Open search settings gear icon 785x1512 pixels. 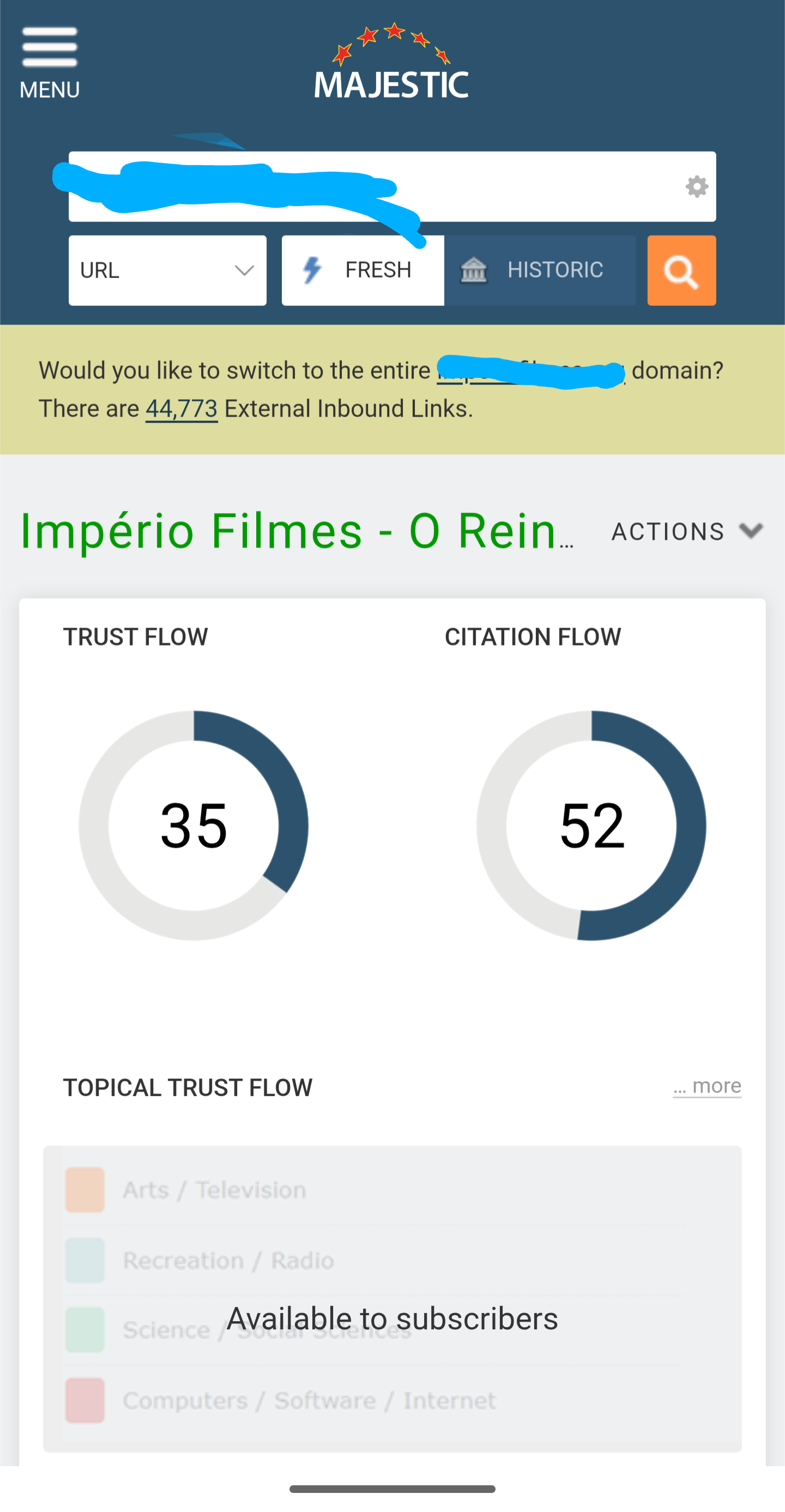click(696, 186)
